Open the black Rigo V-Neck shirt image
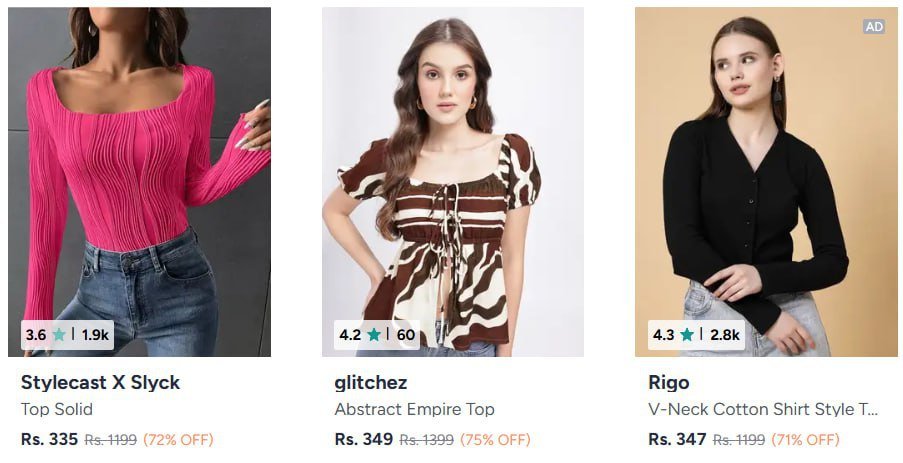Screen dimensions: 903x463 click(x=766, y=182)
